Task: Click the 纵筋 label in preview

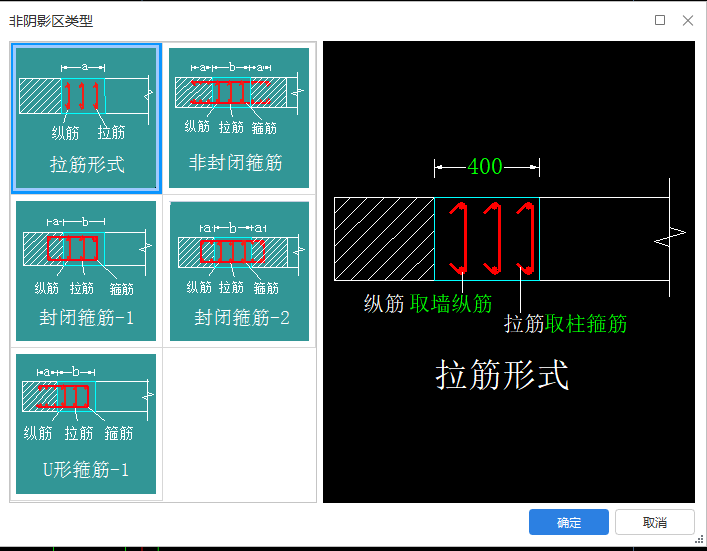Action: [x=384, y=303]
